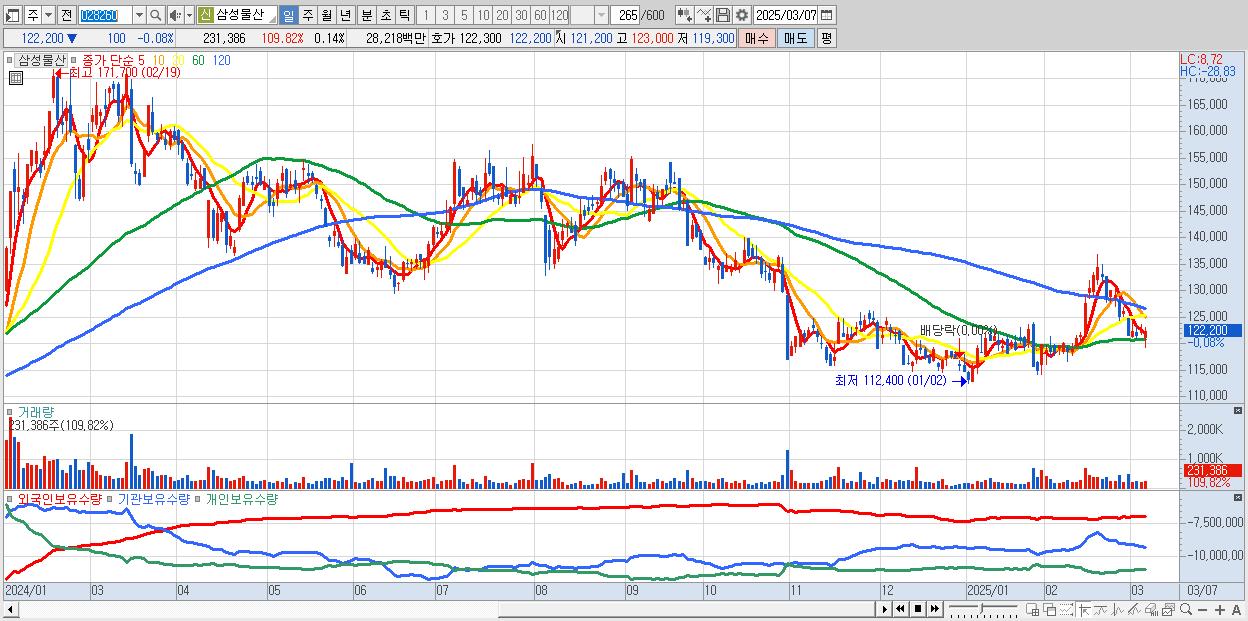Click the speaker sound icon
The width and height of the screenshot is (1248, 621).
[175, 16]
